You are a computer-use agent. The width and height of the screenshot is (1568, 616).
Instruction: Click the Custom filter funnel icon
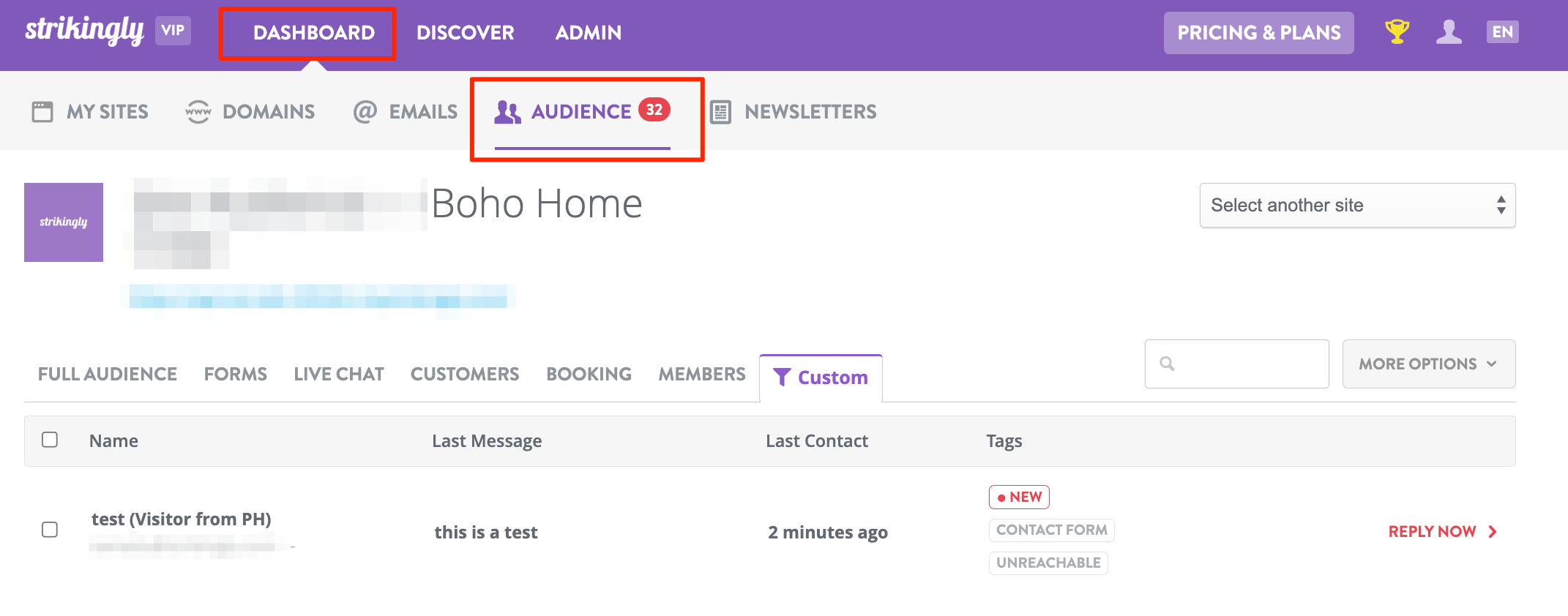pyautogui.click(x=782, y=377)
